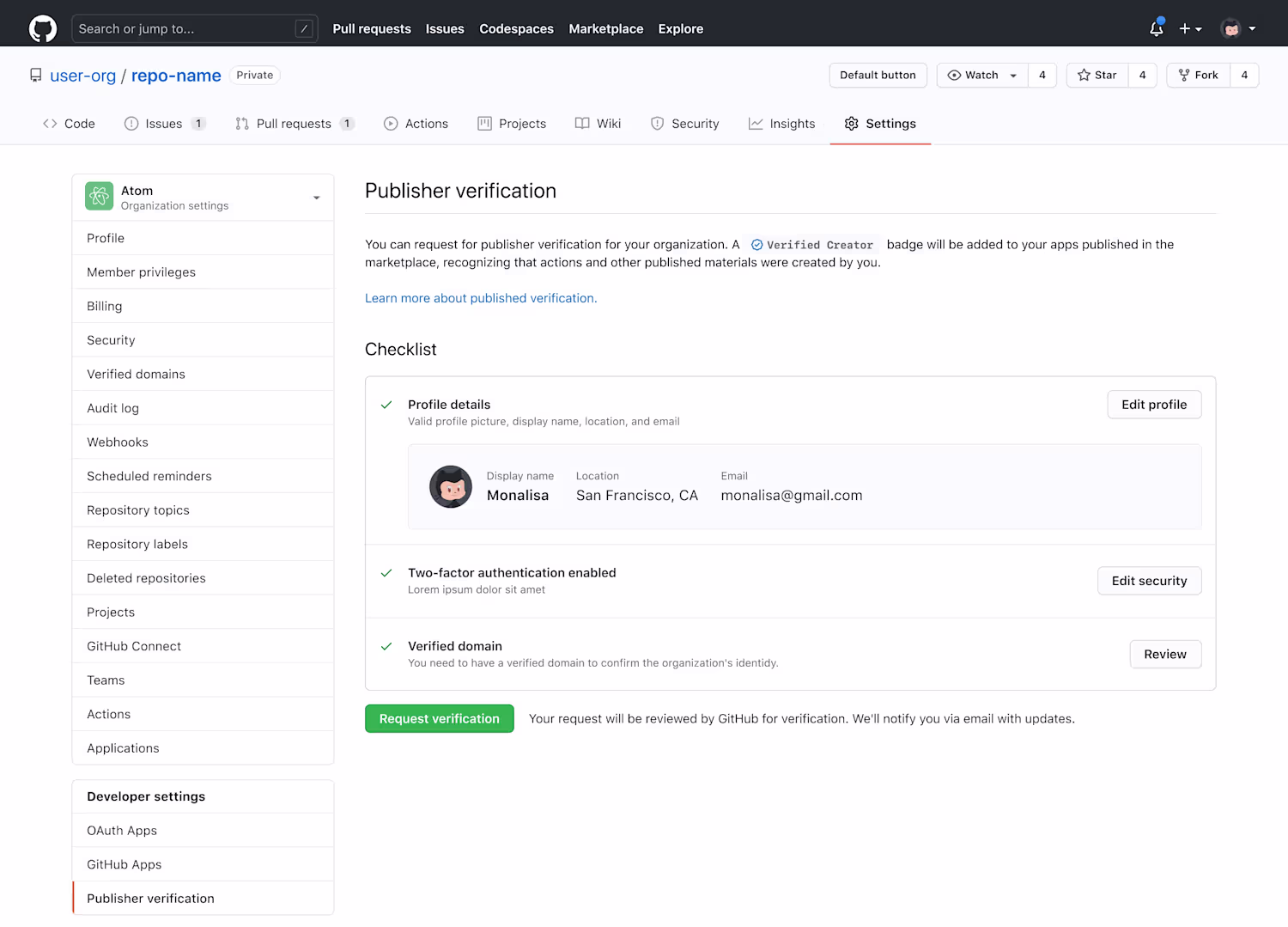Switch to the Insights tab
The image size is (1288, 927).
tap(782, 124)
